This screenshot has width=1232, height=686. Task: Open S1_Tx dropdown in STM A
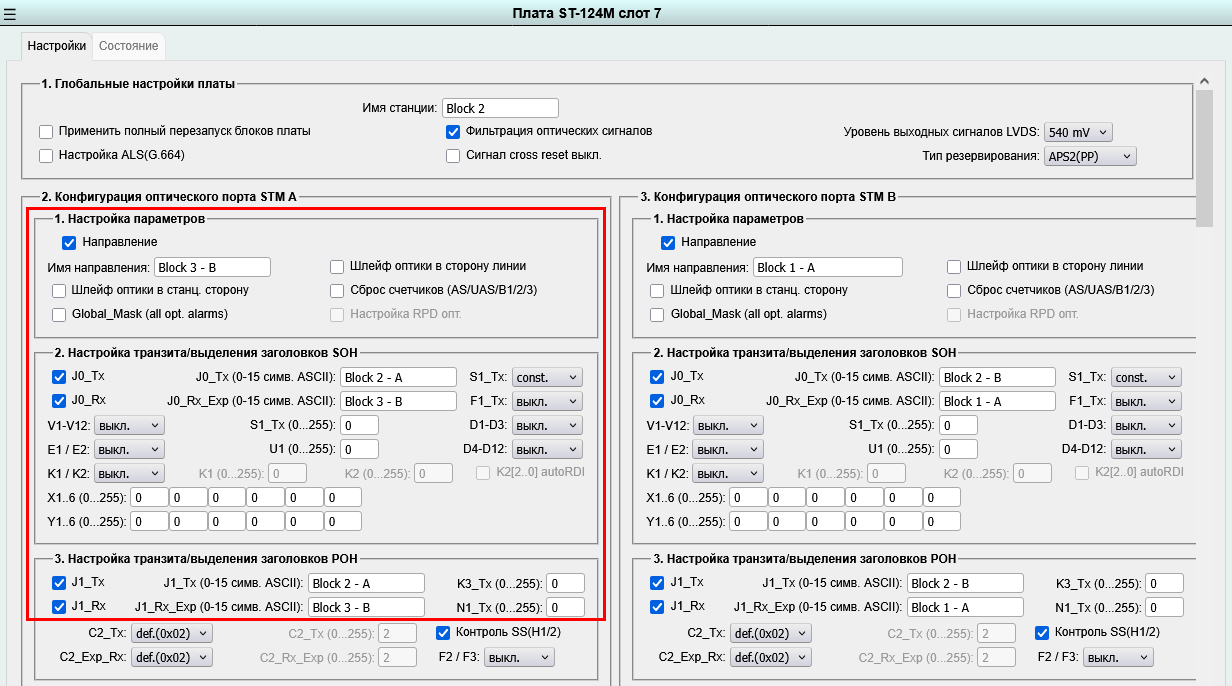pyautogui.click(x=547, y=377)
